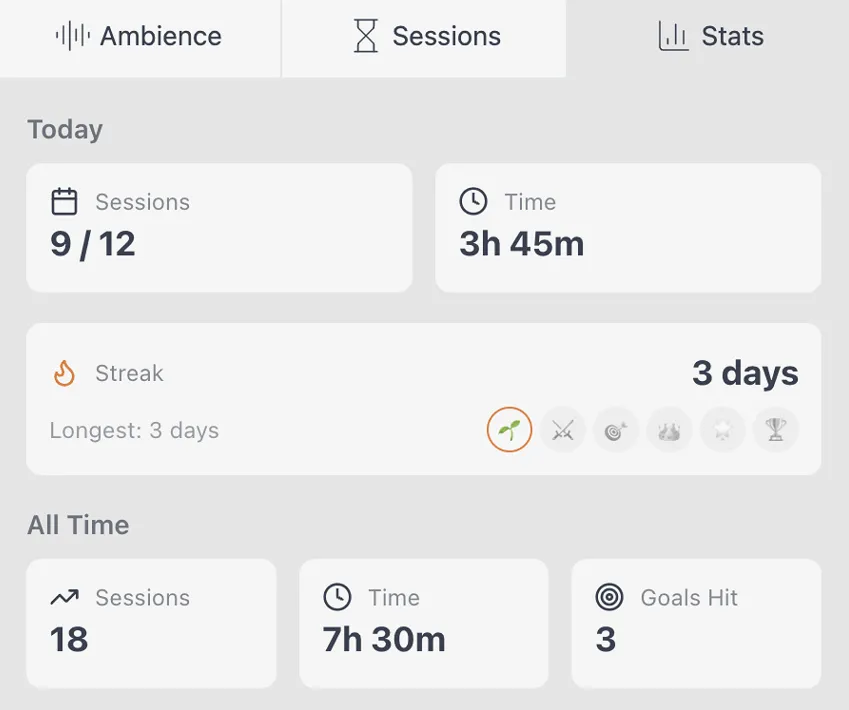The image size is (849, 710).
Task: Click the seedling streak badge
Action: click(509, 429)
